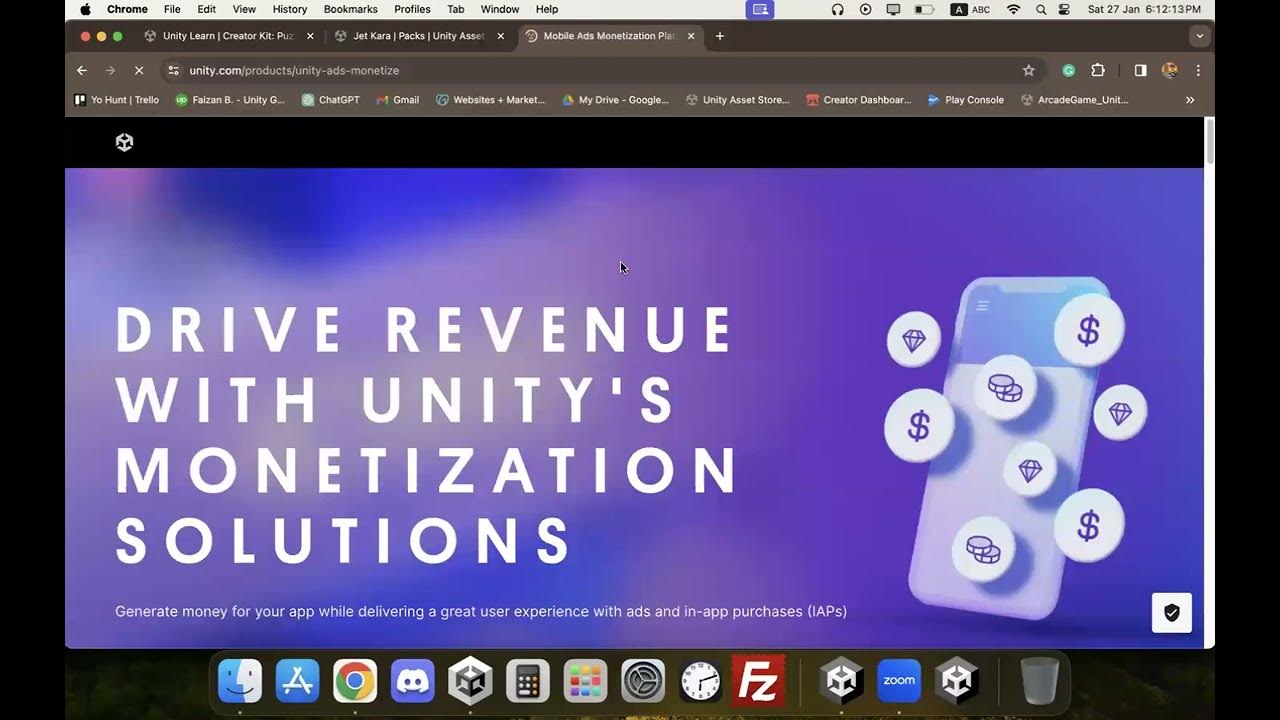The height and width of the screenshot is (720, 1280).
Task: Open the headphones menu bar item
Action: pos(838,9)
